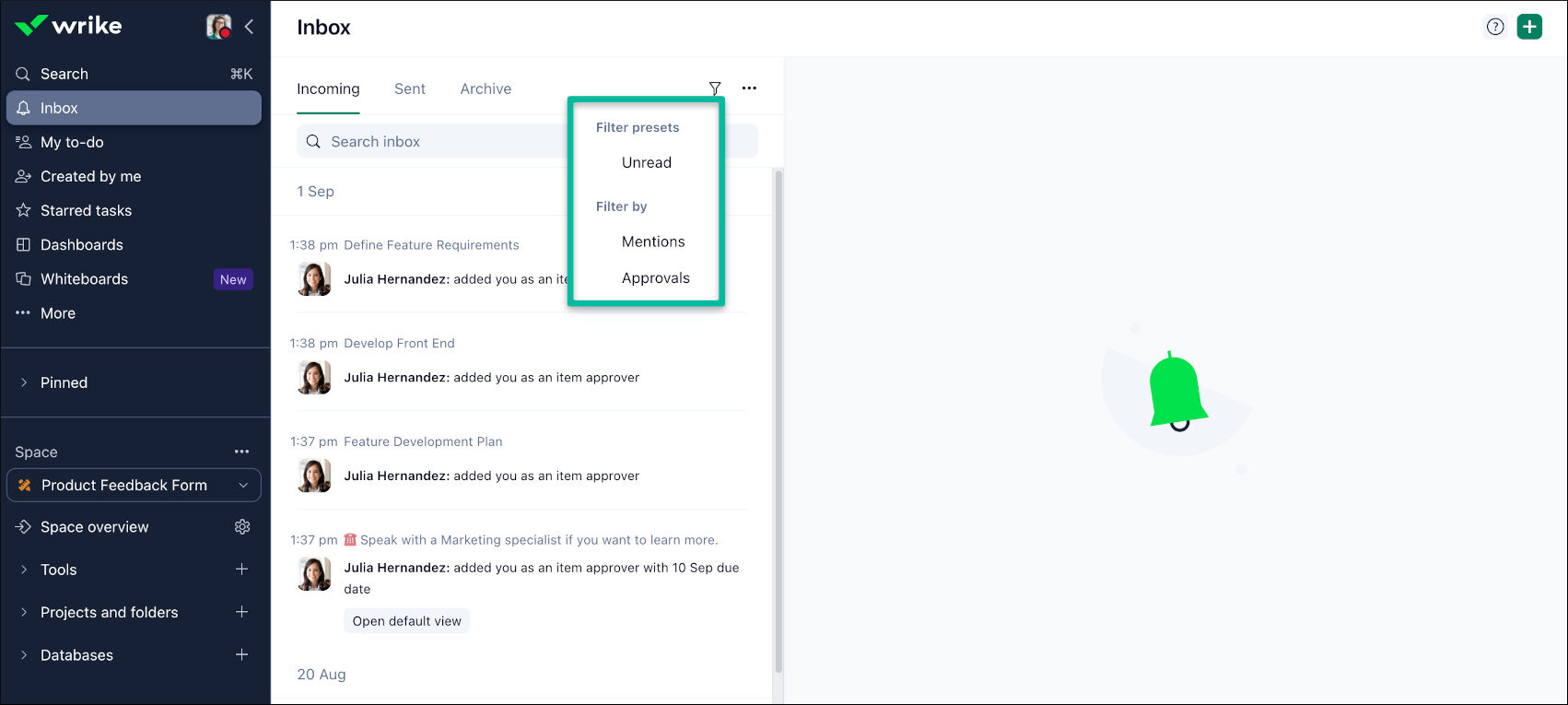The width and height of the screenshot is (1568, 705).
Task: Add new item to Projects and folders
Action: click(241, 612)
